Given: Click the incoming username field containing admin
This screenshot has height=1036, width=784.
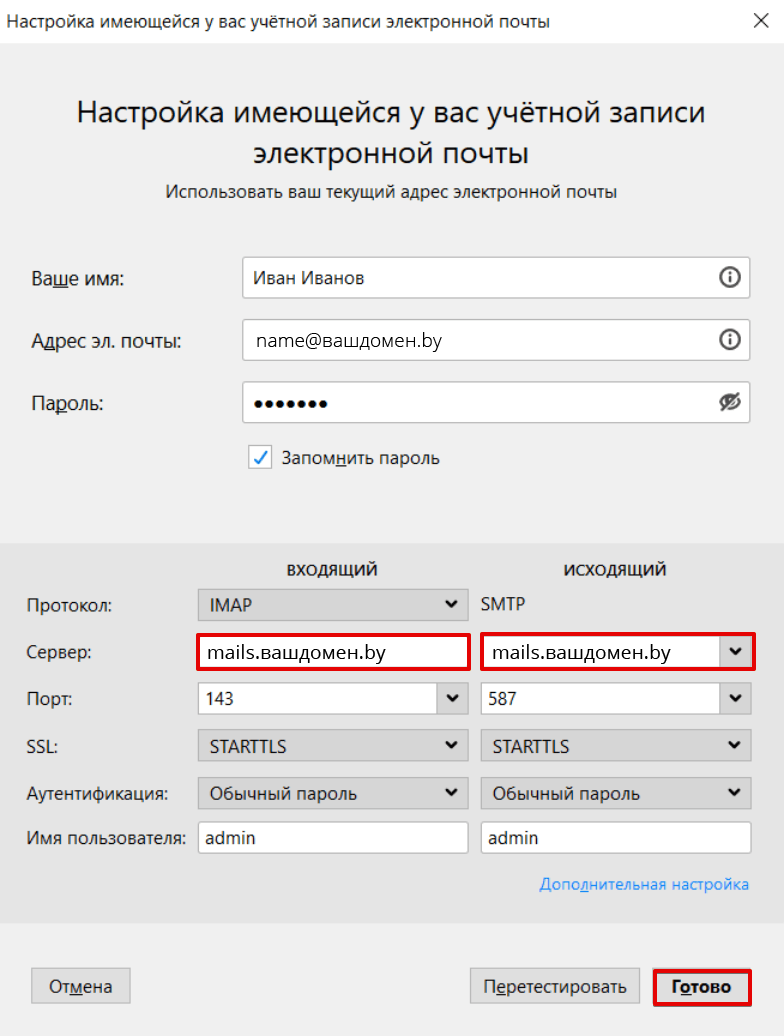Looking at the screenshot, I should [333, 838].
